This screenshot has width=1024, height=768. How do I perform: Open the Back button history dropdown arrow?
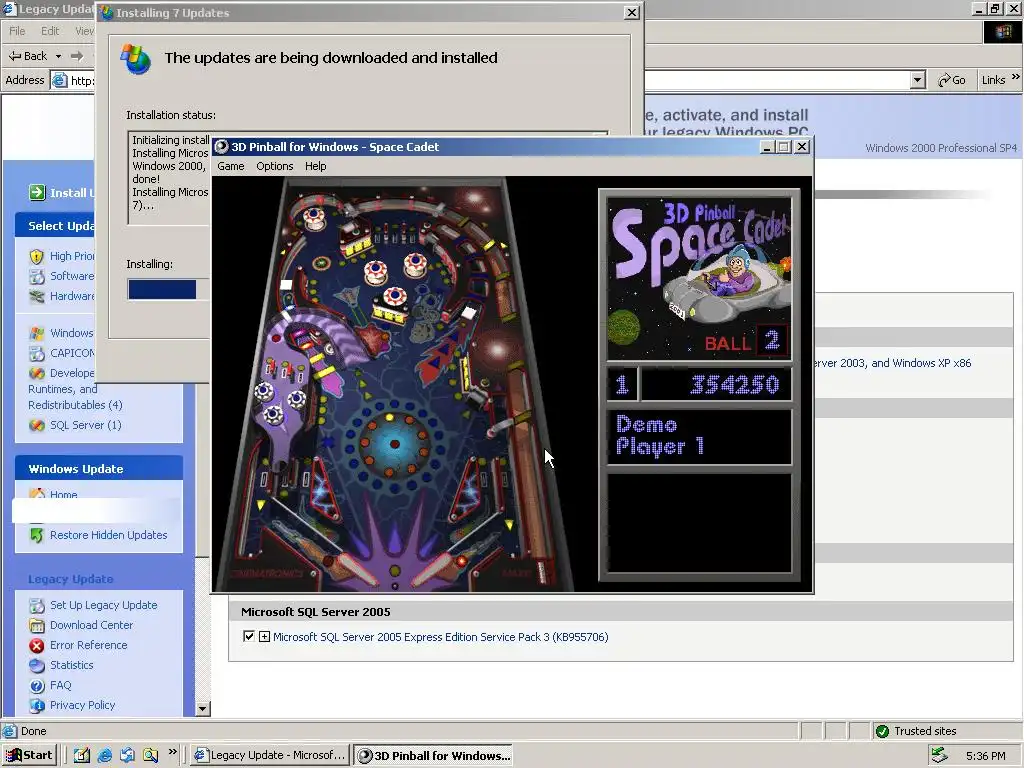[58, 56]
